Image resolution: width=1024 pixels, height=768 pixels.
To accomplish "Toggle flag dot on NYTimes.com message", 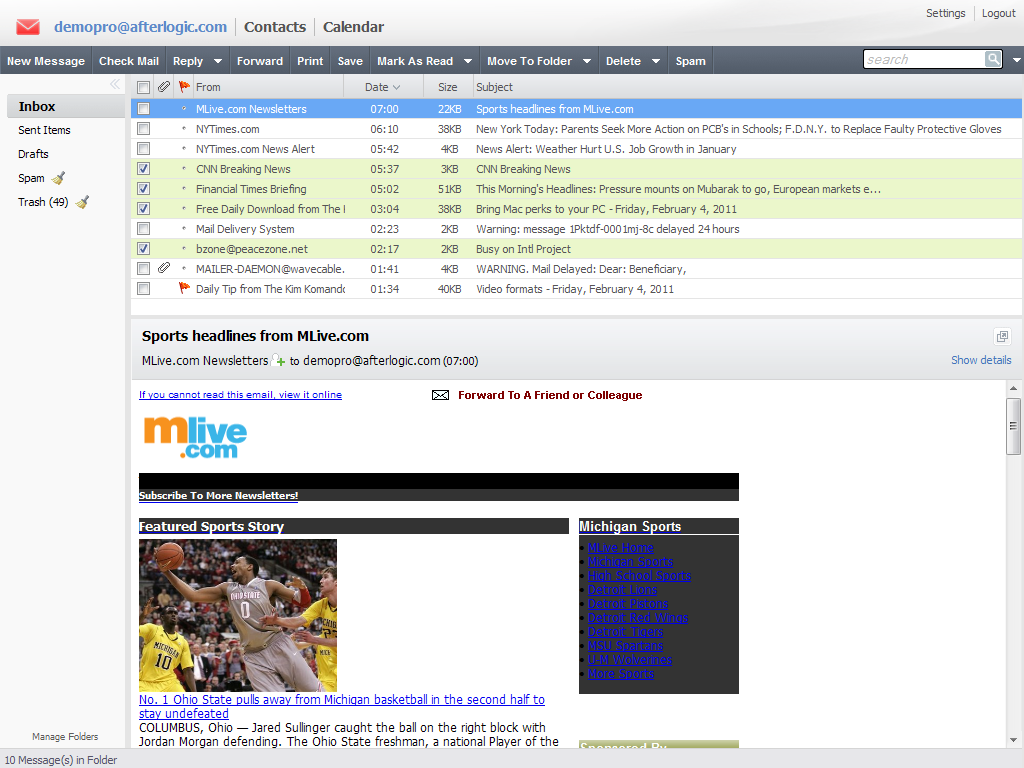I will coord(184,129).
